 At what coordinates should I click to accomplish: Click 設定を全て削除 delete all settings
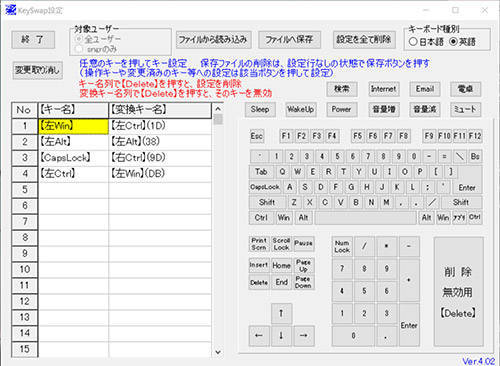364,40
